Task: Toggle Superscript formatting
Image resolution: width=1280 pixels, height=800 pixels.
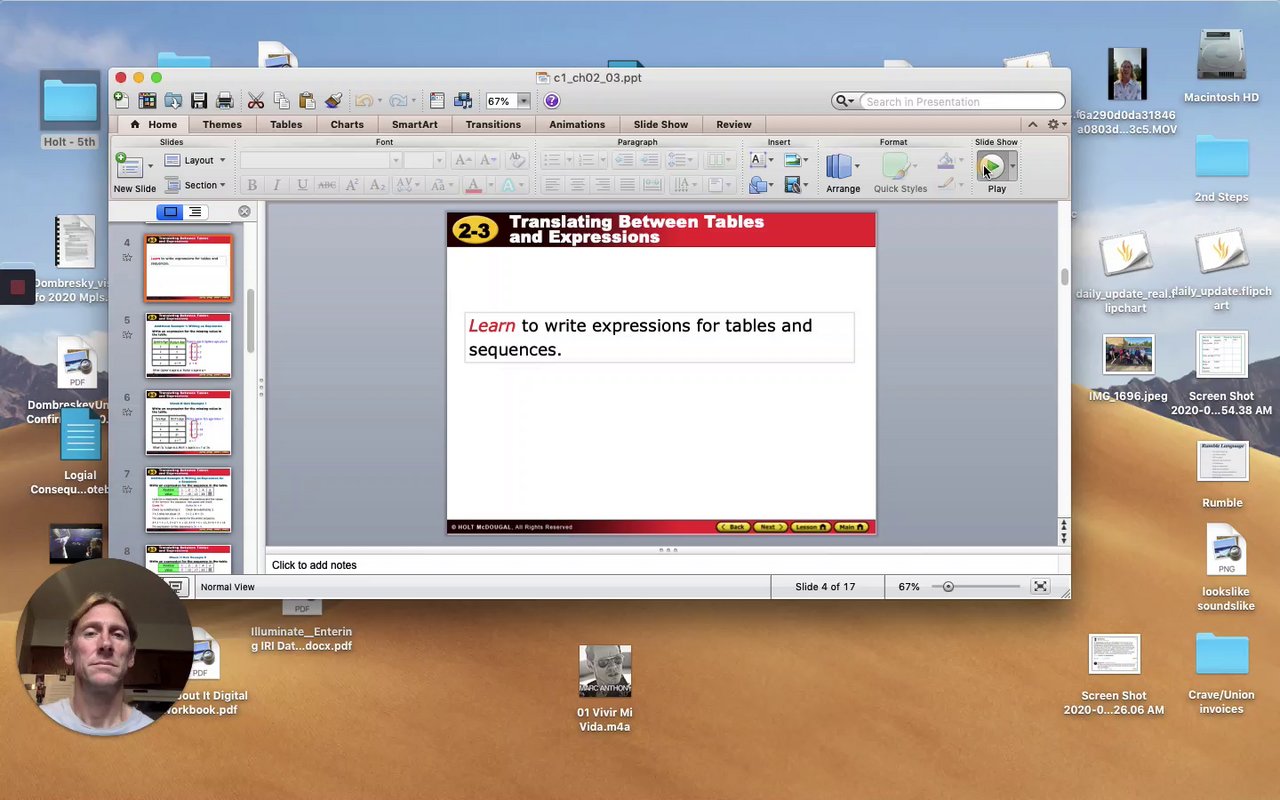Action: (352, 185)
